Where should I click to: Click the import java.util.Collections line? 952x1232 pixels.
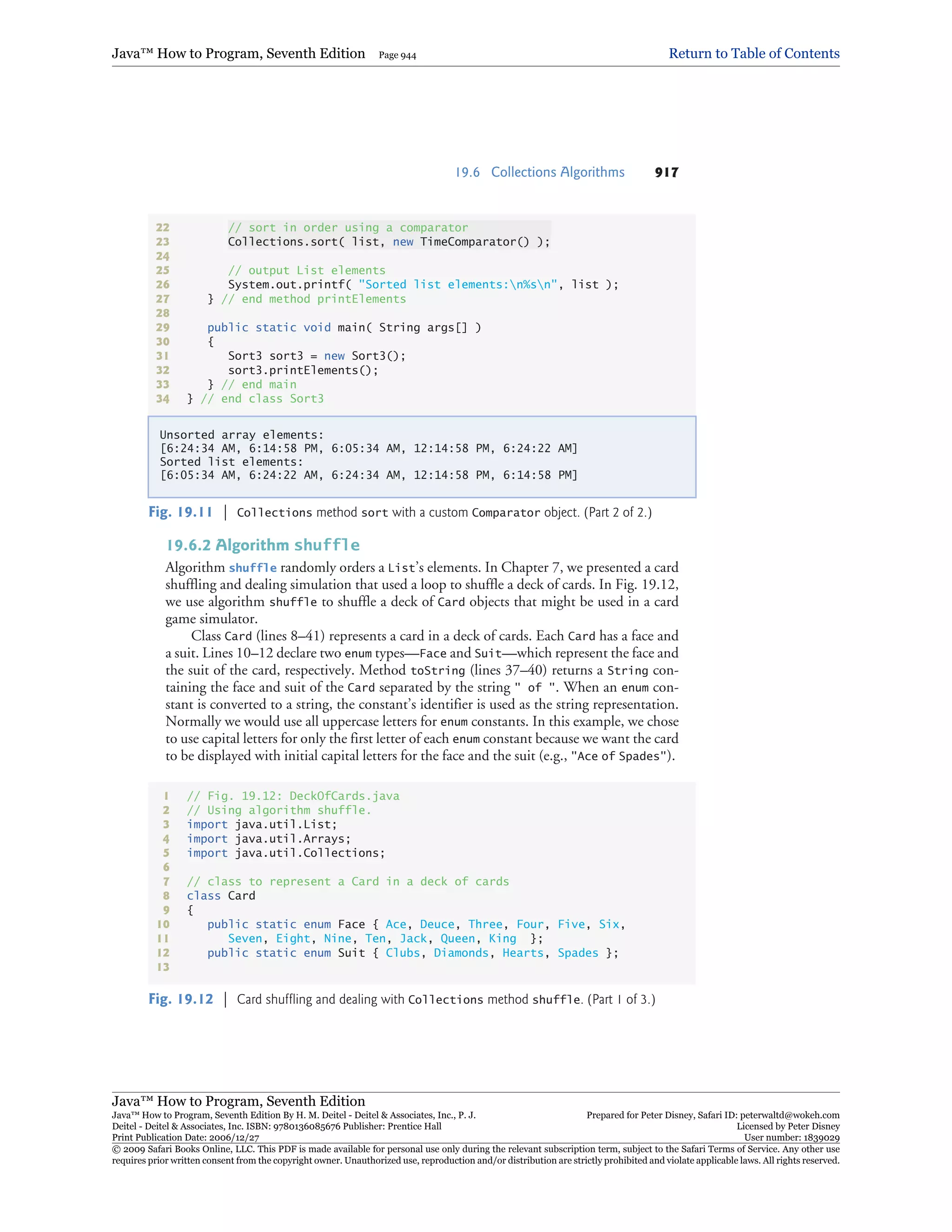[285, 853]
